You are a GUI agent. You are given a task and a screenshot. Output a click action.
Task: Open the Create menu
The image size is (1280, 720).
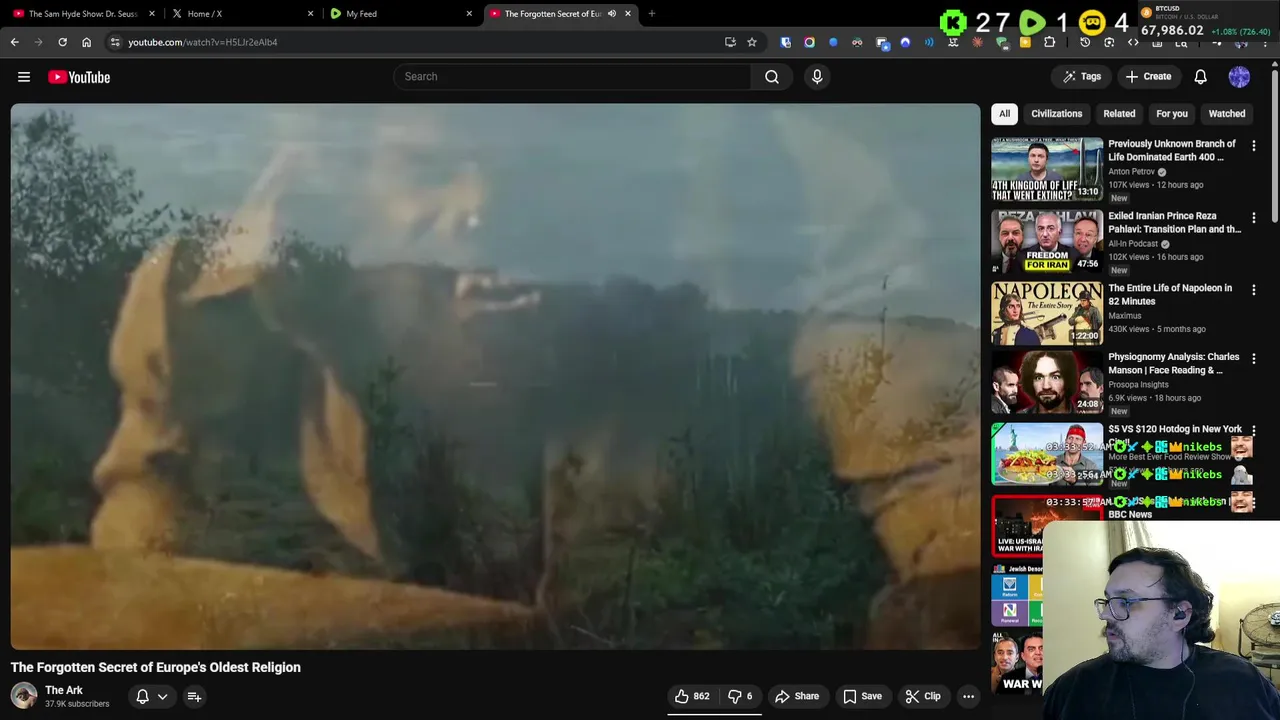(1148, 77)
